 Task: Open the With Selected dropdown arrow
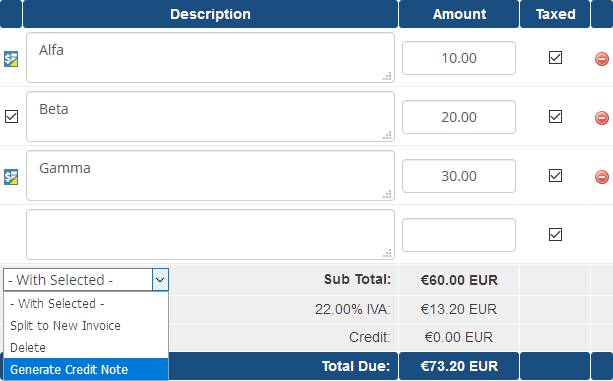coord(160,280)
